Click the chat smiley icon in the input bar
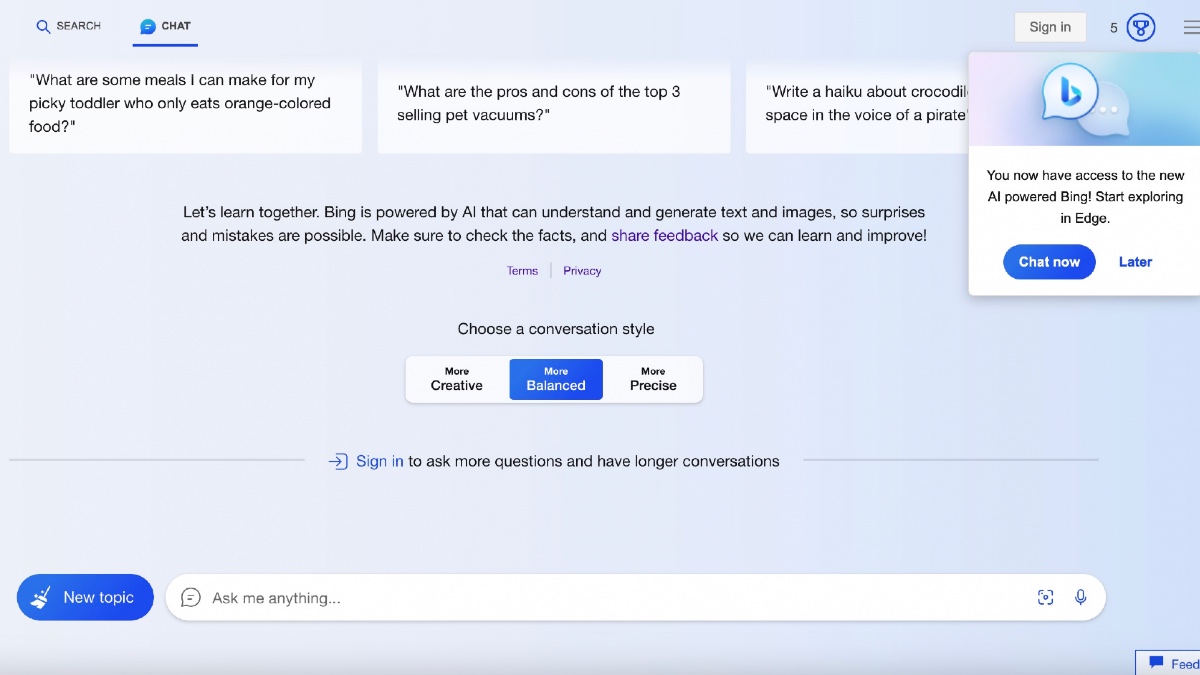1200x675 pixels. tap(190, 597)
